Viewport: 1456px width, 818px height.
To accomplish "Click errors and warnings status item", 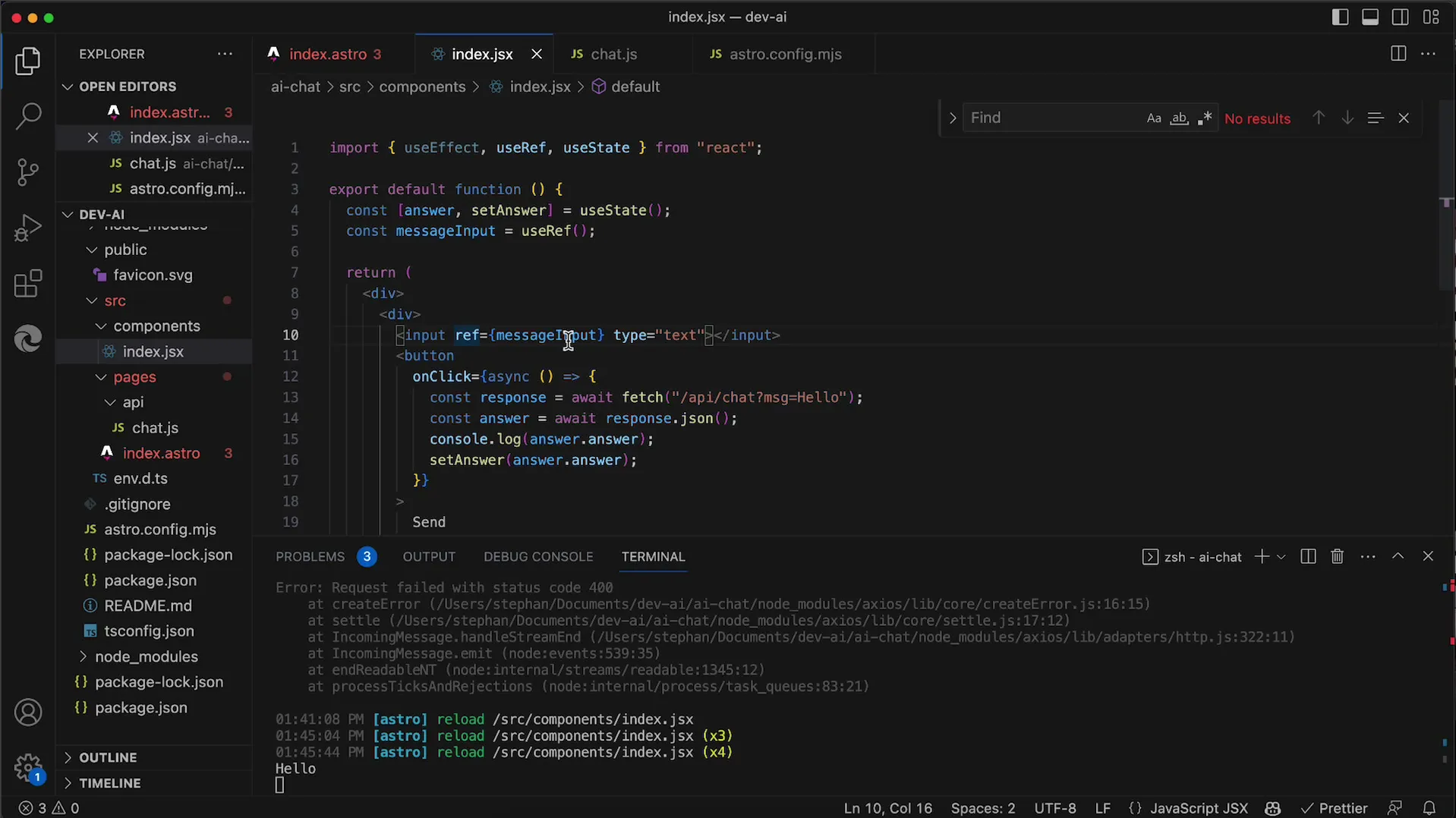I will 49,808.
